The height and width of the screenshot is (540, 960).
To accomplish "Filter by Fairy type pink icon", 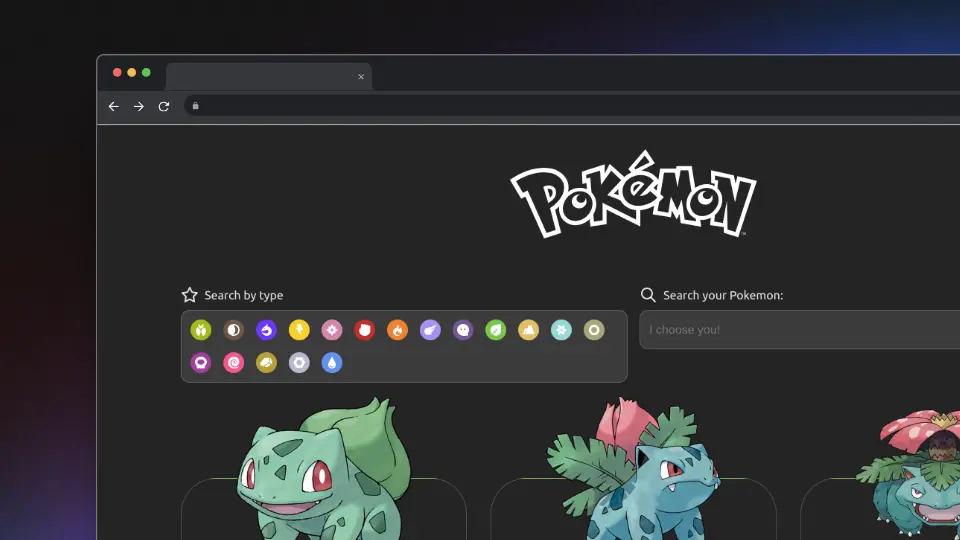I will tap(332, 330).
